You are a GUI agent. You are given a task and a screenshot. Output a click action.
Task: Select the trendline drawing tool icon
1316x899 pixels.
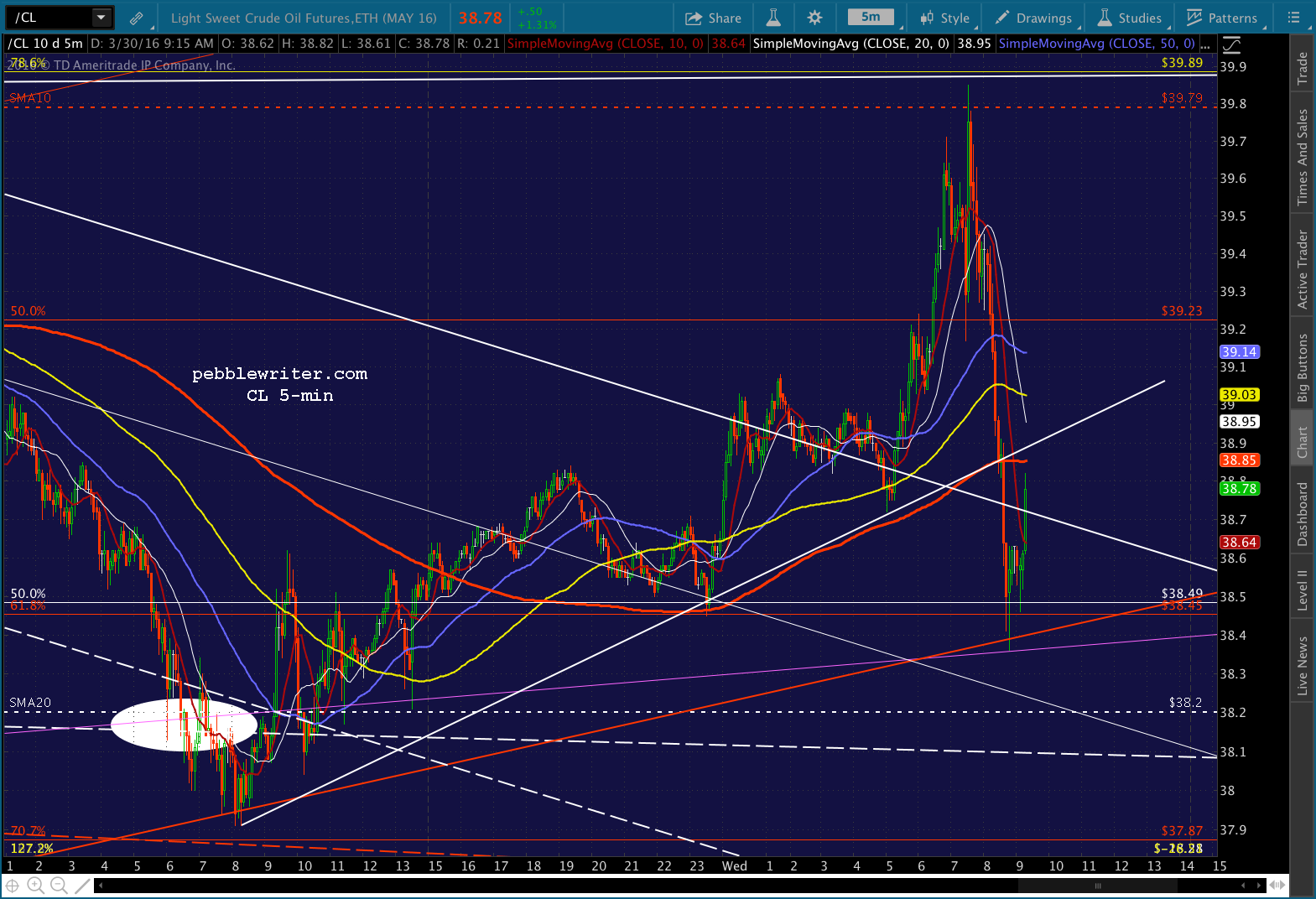coord(81,885)
